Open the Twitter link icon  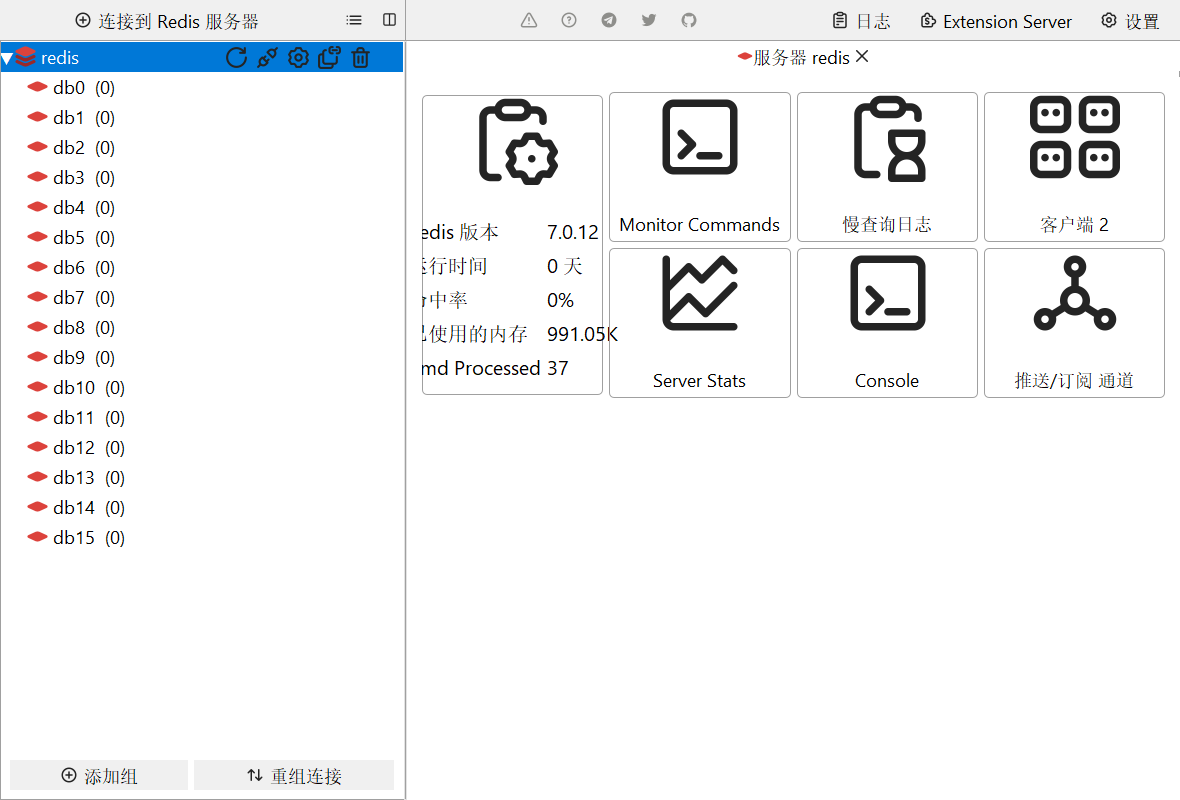click(x=648, y=20)
